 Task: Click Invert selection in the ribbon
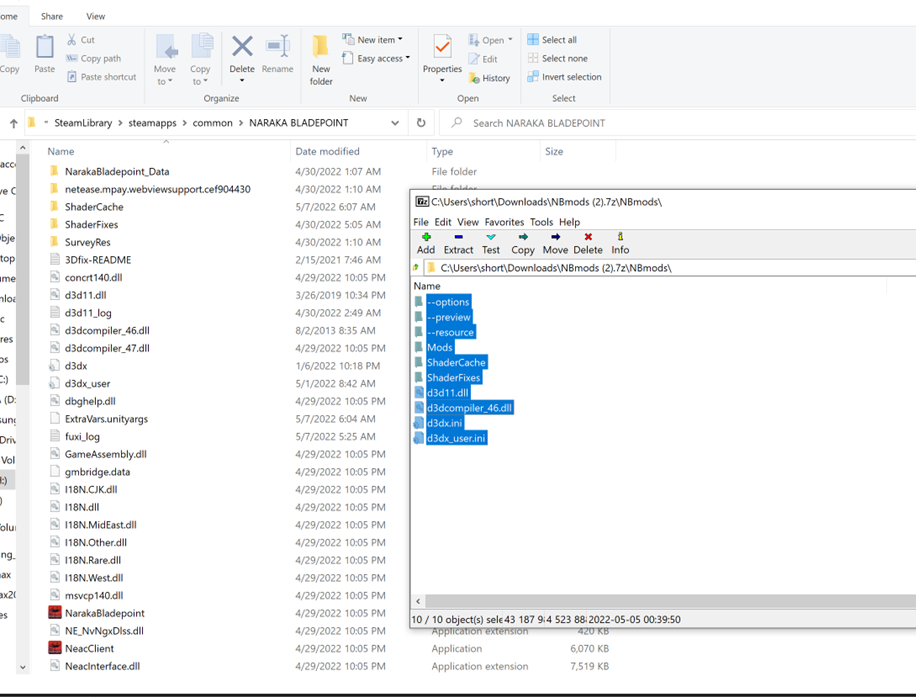coord(564,77)
